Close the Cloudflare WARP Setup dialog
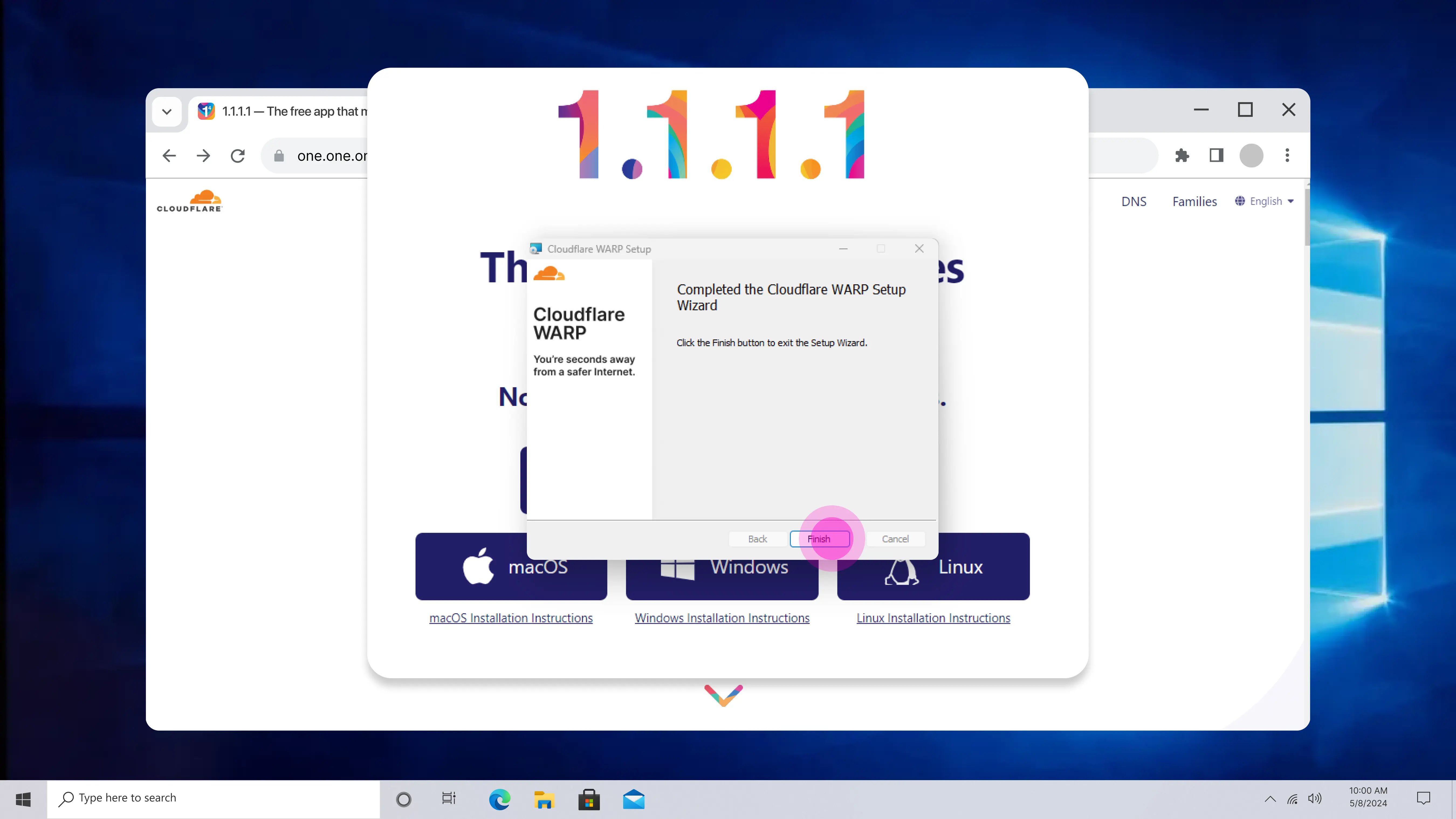This screenshot has width=1456, height=819. (x=919, y=249)
